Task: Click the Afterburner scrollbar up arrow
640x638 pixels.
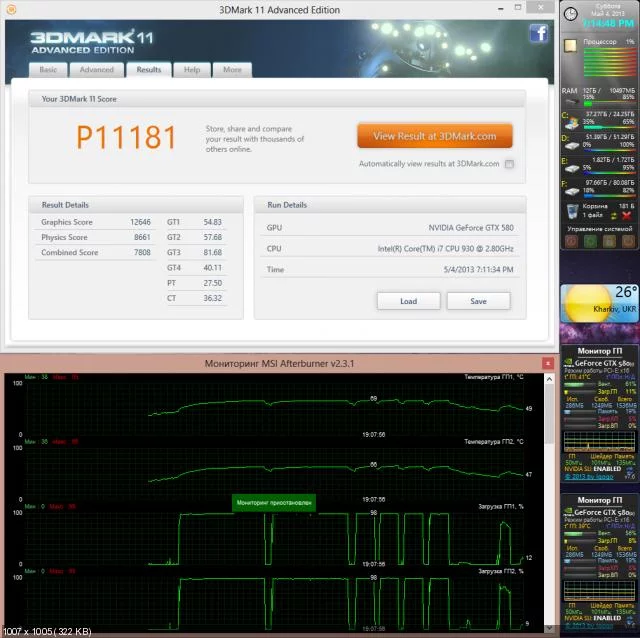Action: click(x=549, y=379)
